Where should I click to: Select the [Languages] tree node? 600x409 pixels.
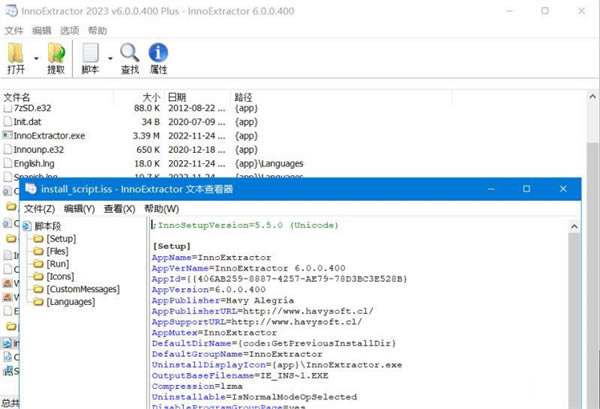pos(71,302)
